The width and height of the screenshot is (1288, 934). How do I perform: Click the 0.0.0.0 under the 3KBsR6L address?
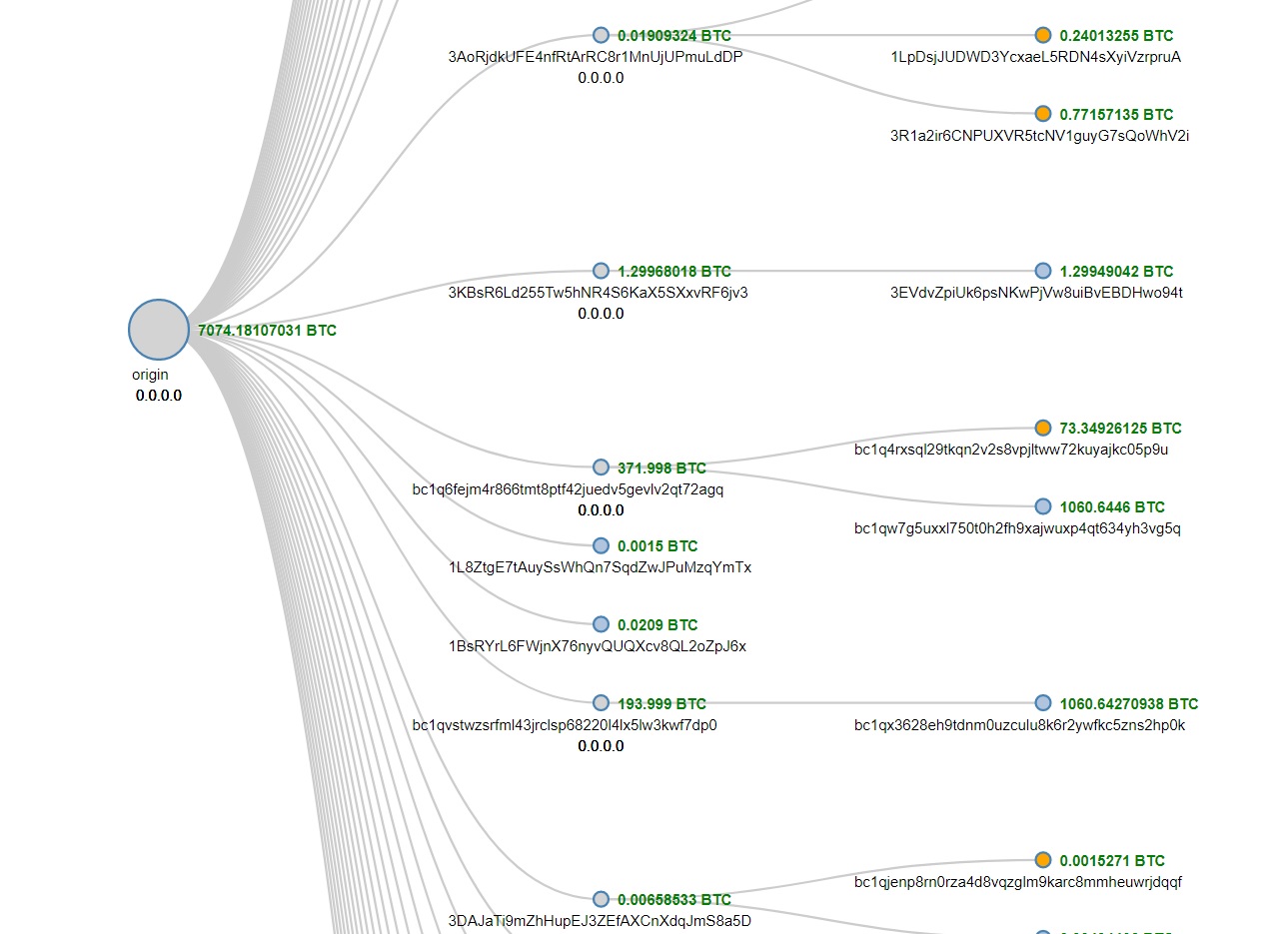(x=601, y=314)
